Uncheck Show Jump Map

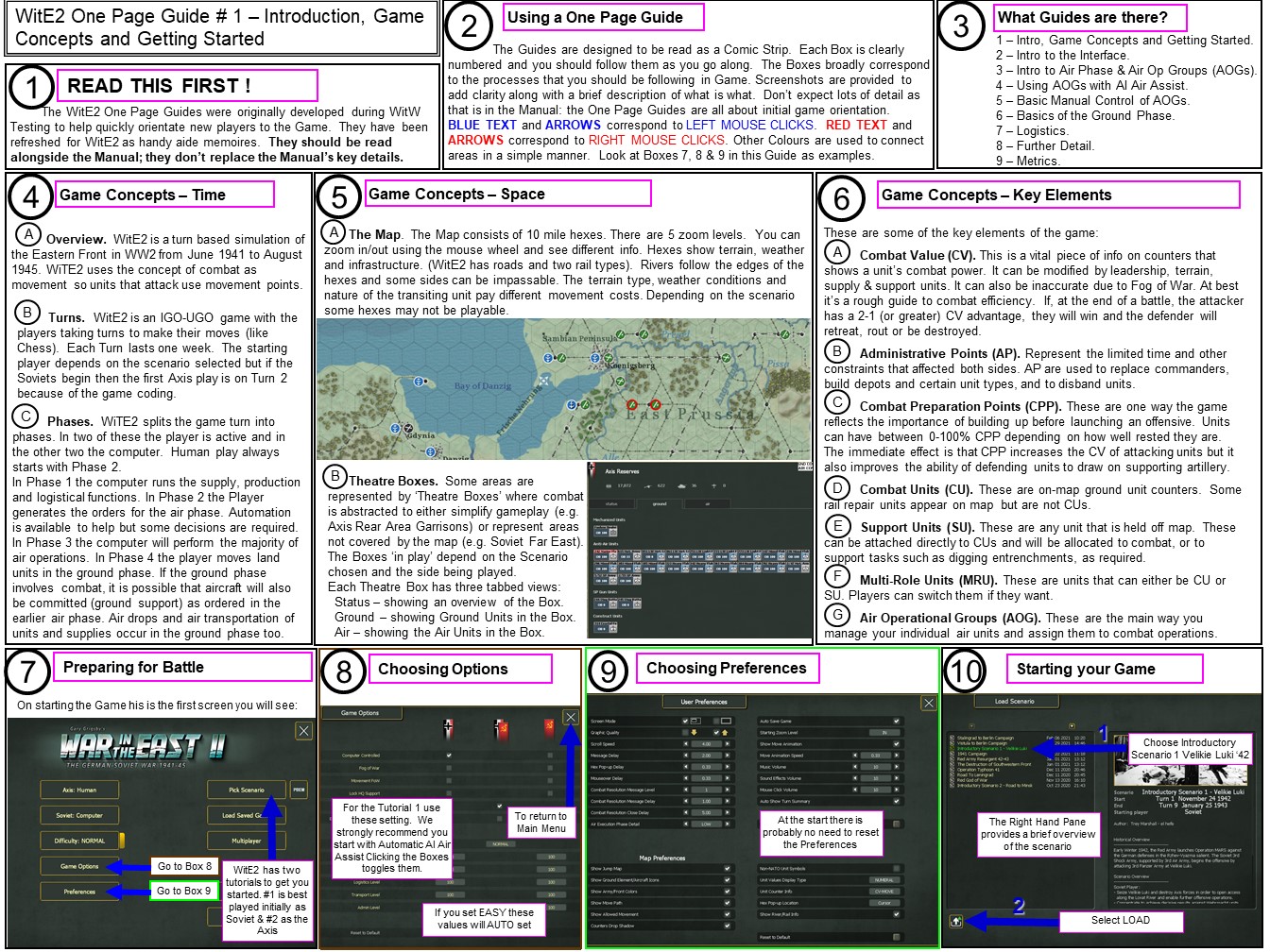click(x=727, y=868)
